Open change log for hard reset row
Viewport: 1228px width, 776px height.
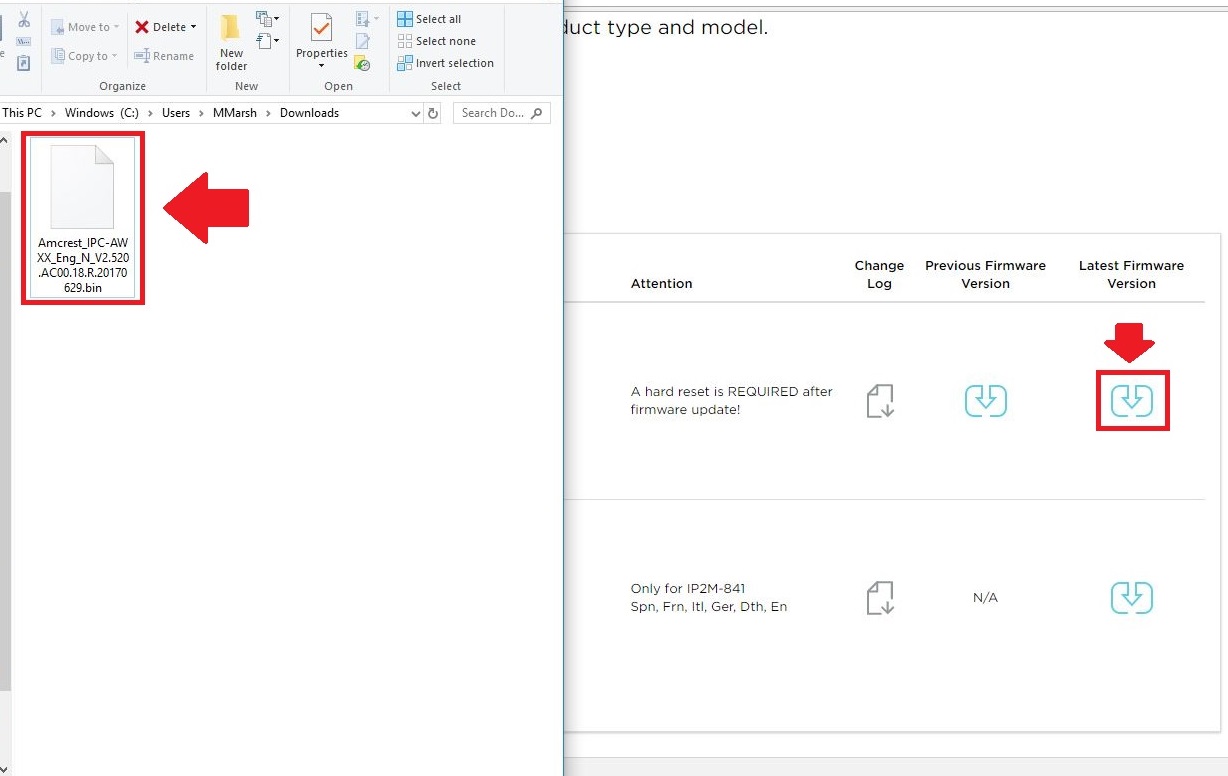pyautogui.click(x=880, y=401)
